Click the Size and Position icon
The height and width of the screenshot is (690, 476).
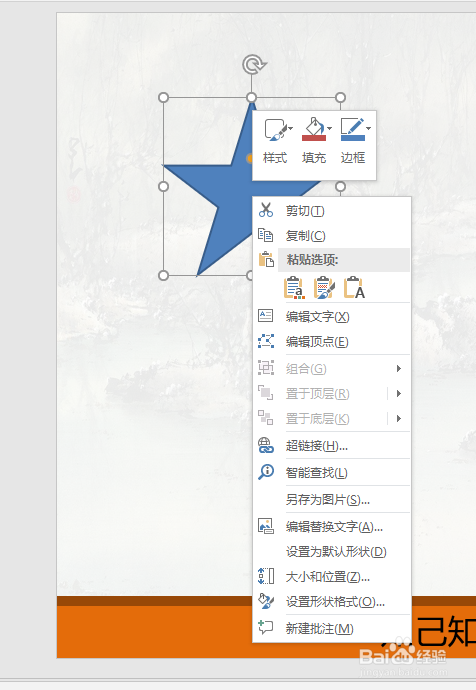[x=266, y=576]
